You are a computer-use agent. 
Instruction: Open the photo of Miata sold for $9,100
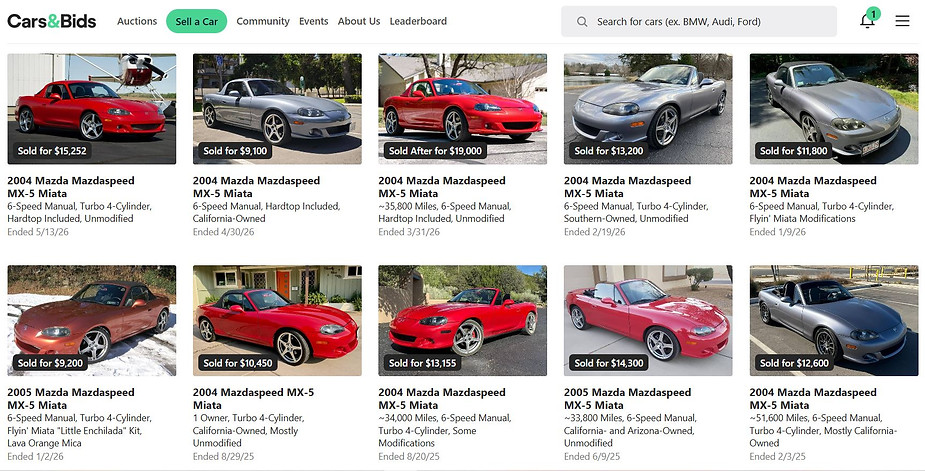pyautogui.click(x=277, y=109)
